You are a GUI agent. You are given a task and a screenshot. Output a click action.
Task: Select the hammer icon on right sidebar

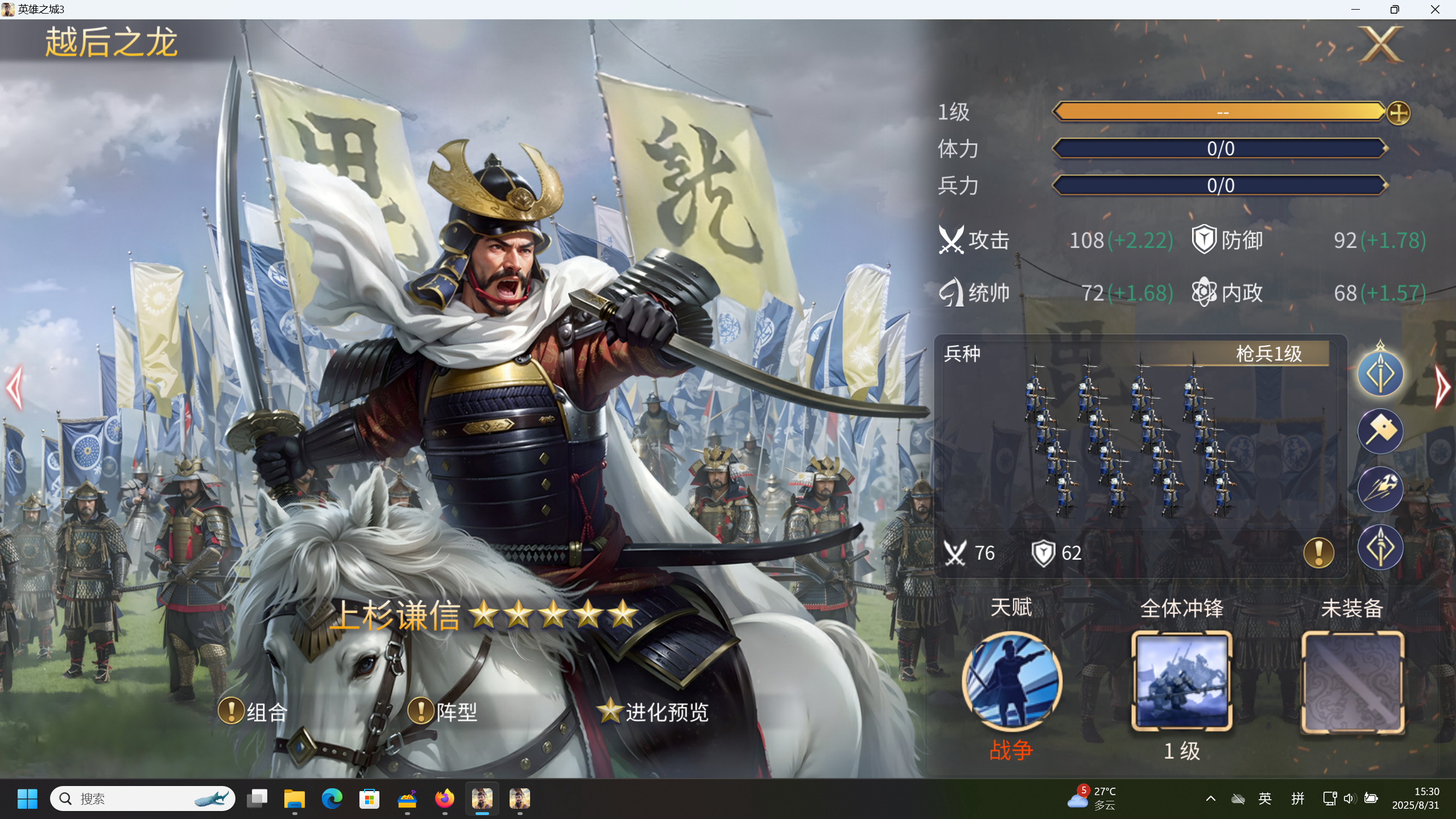pos(1380,432)
